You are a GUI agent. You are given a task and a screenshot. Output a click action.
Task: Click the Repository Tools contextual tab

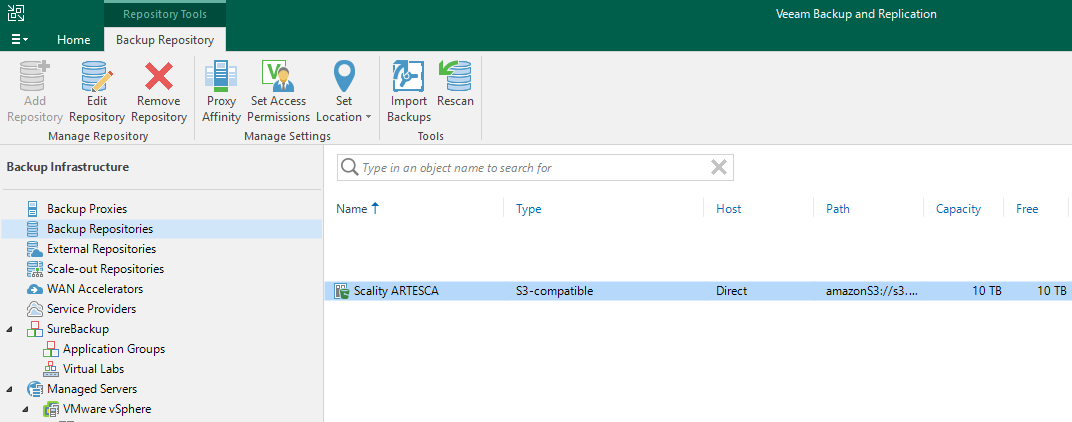point(165,14)
